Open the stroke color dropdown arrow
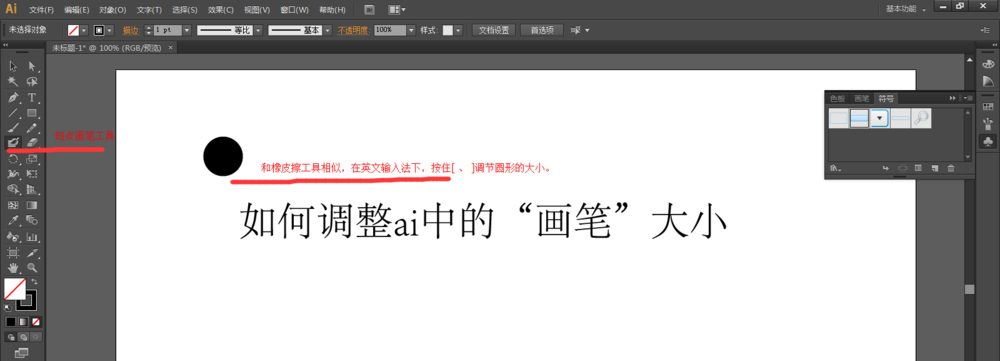 pos(110,30)
